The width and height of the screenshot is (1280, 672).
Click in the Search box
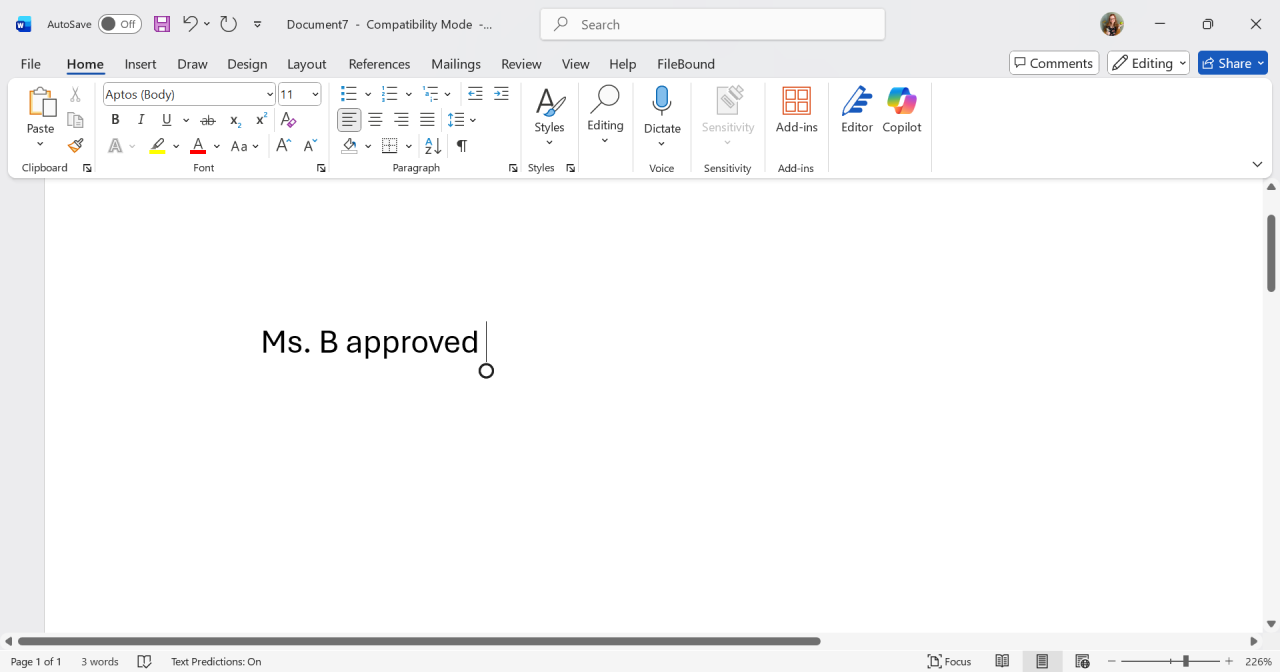pyautogui.click(x=712, y=24)
